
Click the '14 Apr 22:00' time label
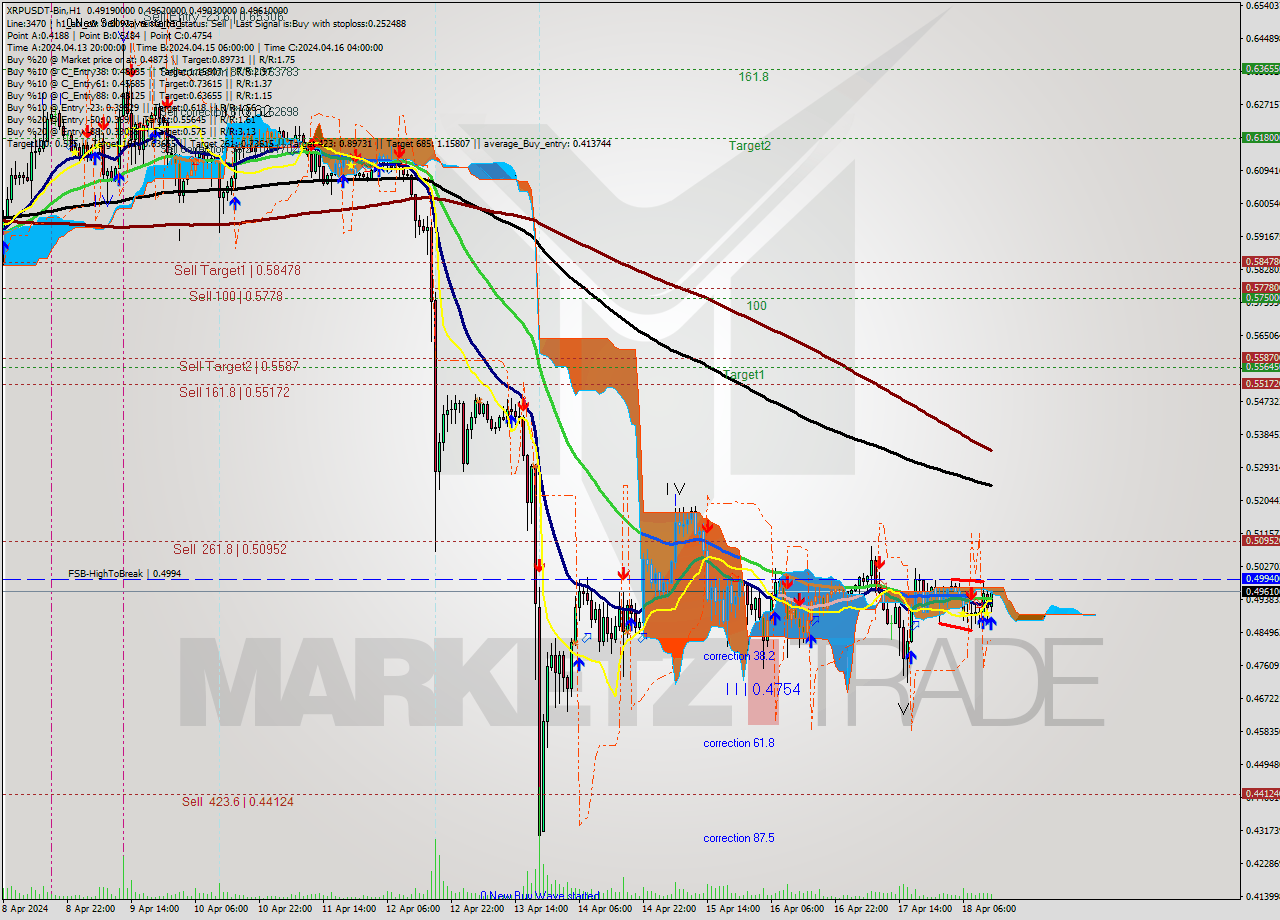(669, 910)
